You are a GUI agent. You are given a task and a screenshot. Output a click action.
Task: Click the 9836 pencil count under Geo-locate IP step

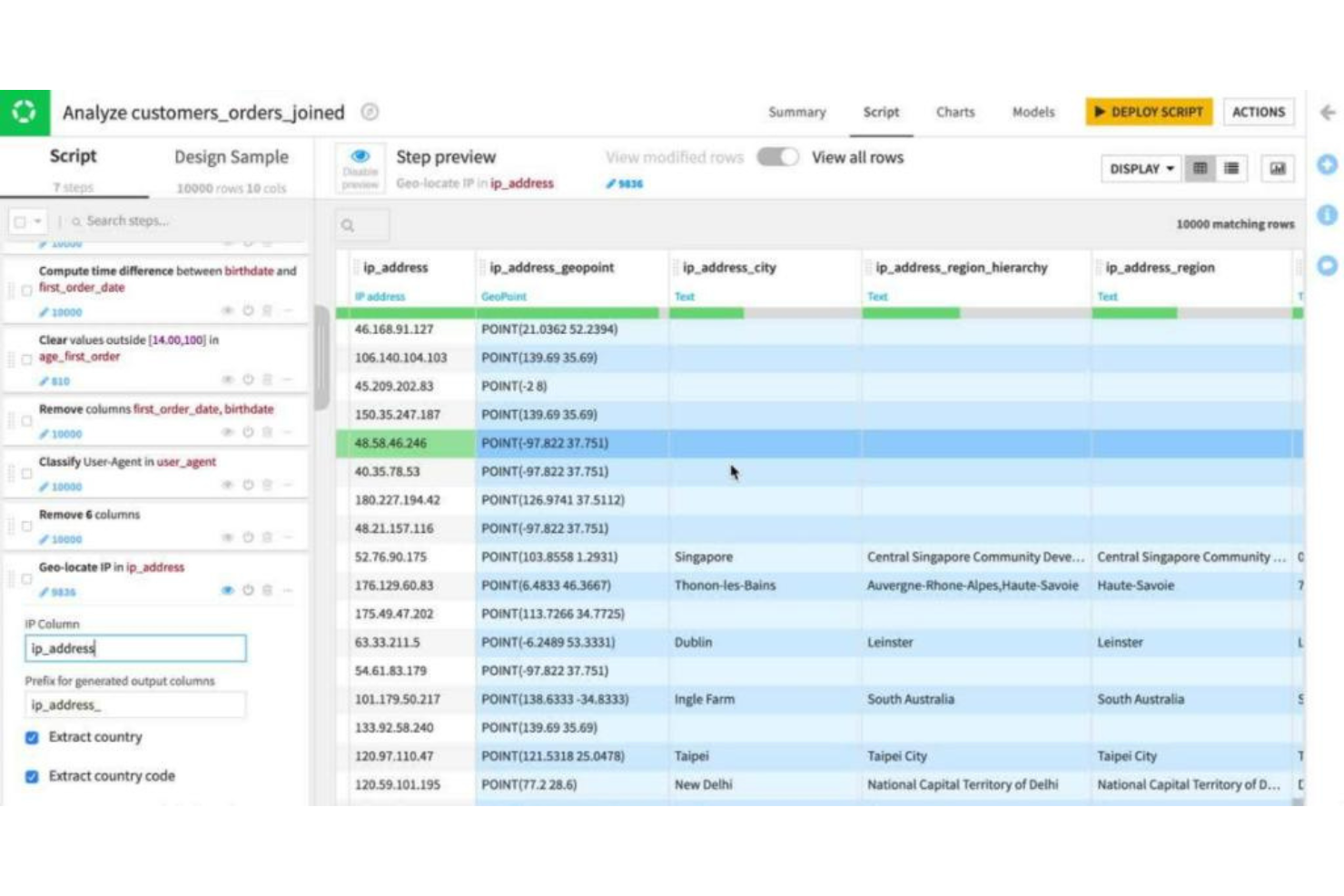click(58, 592)
